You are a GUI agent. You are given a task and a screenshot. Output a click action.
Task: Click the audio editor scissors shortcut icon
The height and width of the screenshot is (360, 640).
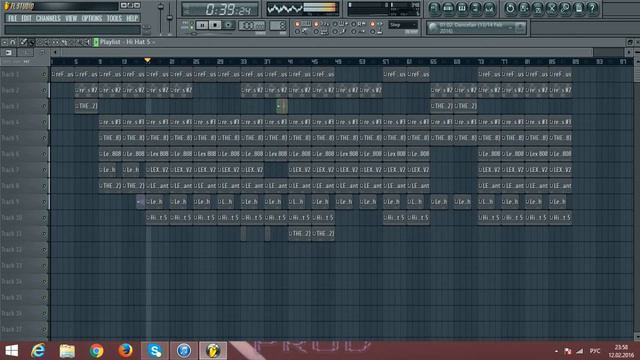551,8
